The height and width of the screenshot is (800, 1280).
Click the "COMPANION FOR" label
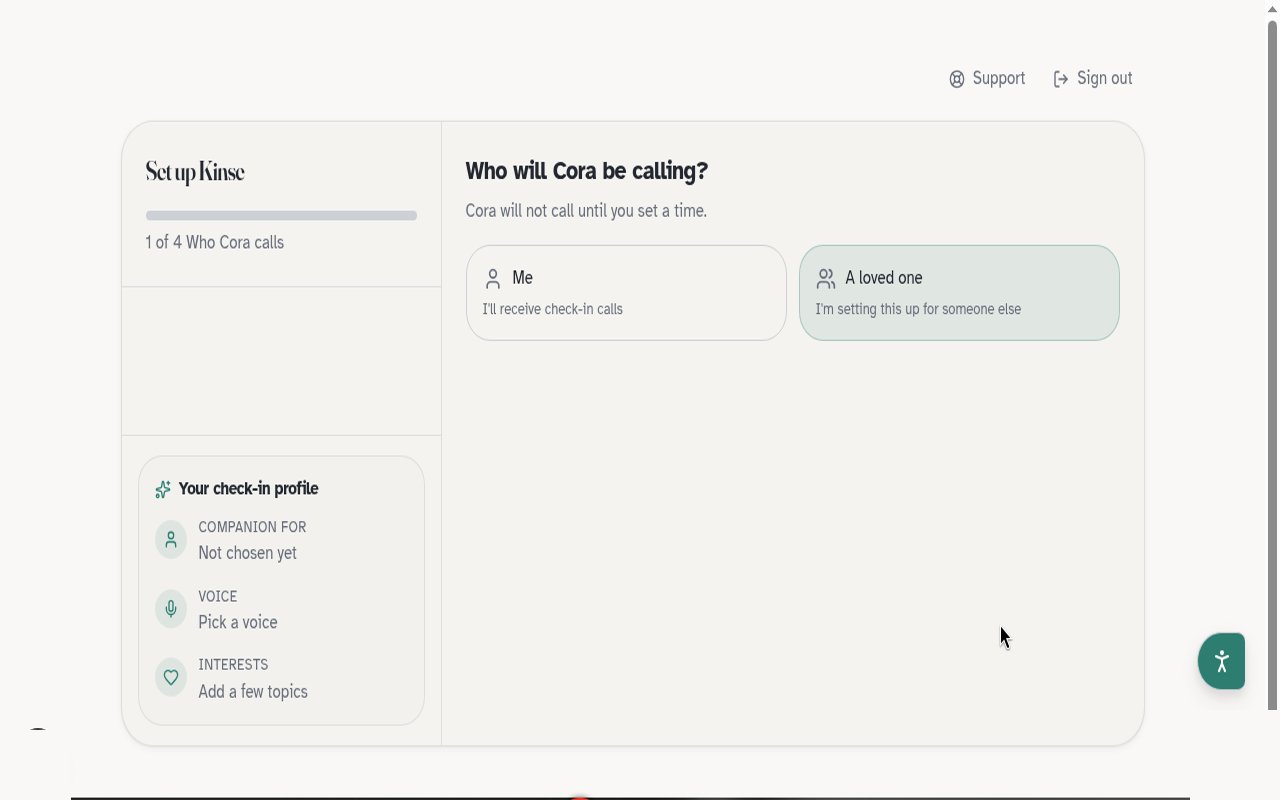point(252,527)
